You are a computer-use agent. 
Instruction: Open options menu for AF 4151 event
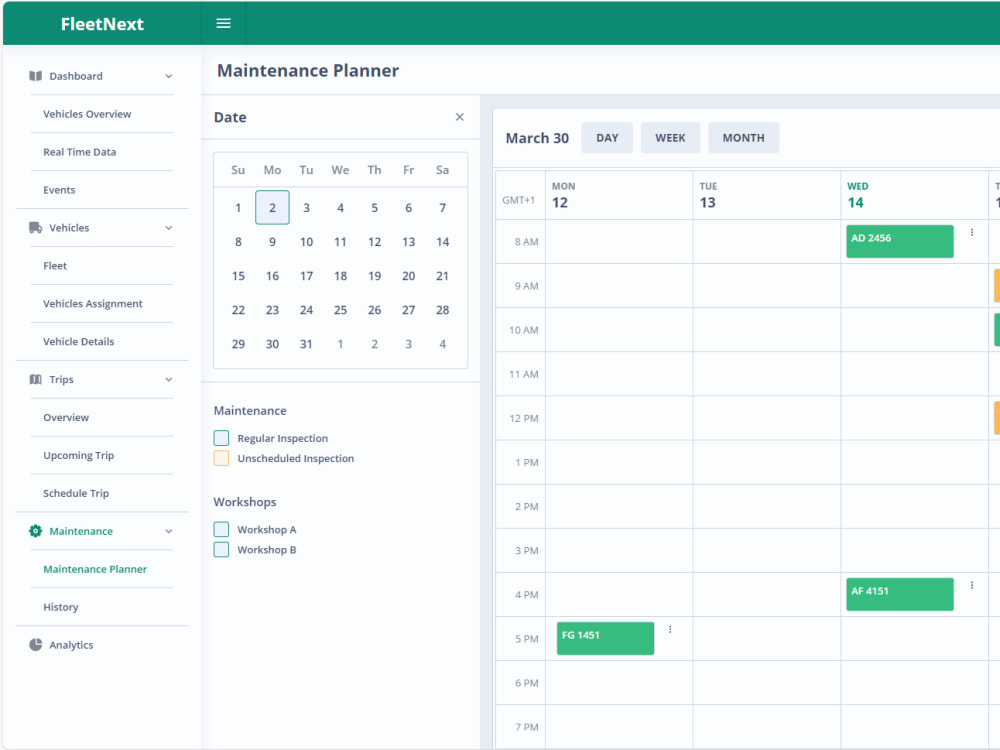click(x=972, y=585)
